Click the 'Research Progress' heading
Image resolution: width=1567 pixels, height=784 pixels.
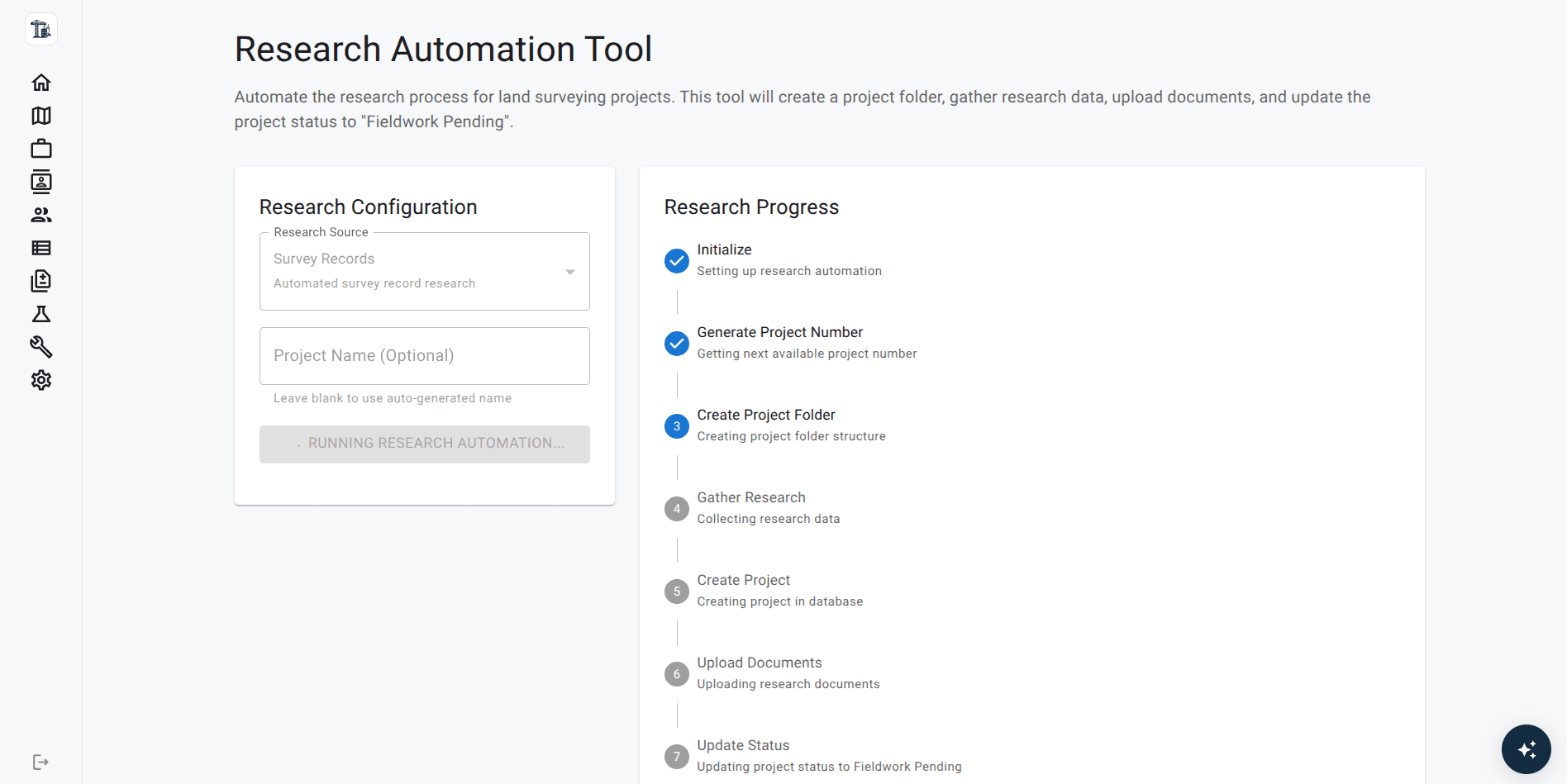tap(751, 207)
